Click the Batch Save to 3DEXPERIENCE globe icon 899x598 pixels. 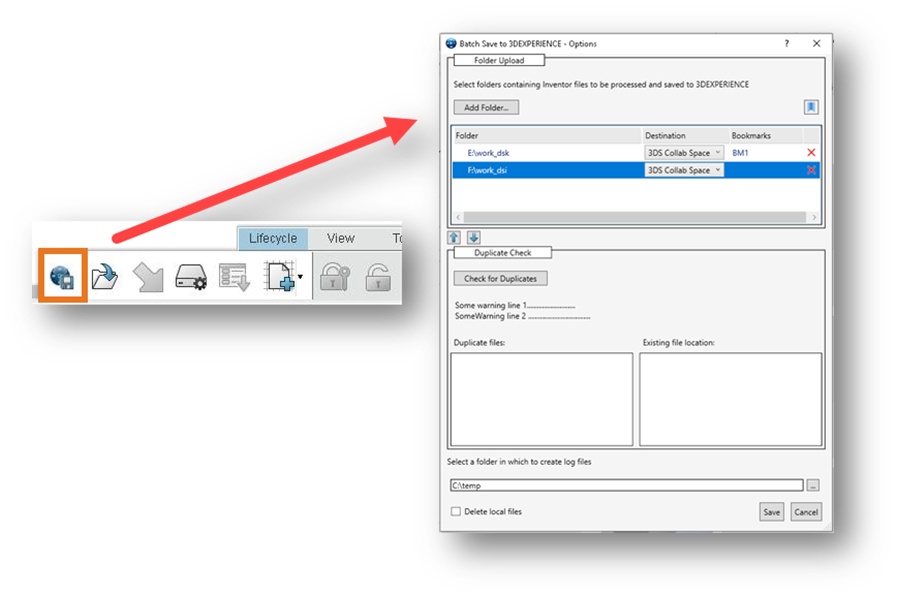pyautogui.click(x=62, y=276)
